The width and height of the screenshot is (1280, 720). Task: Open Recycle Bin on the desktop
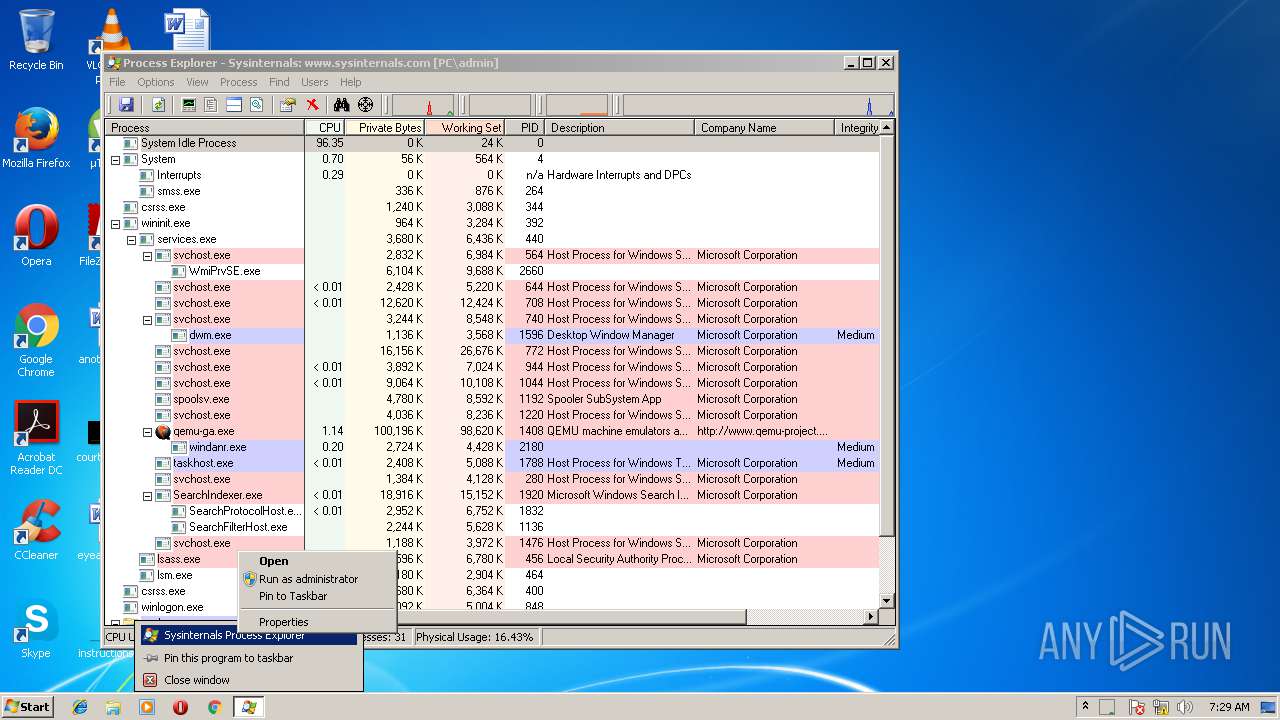[x=36, y=40]
